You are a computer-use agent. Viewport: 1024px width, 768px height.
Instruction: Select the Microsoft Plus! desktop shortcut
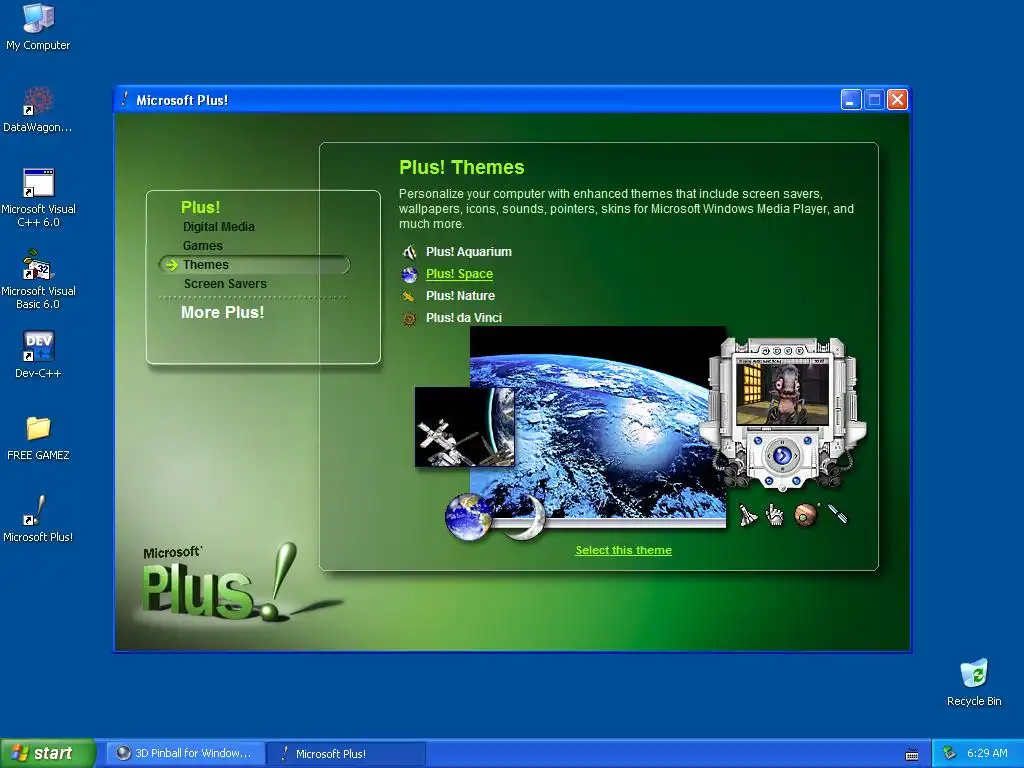point(38,519)
